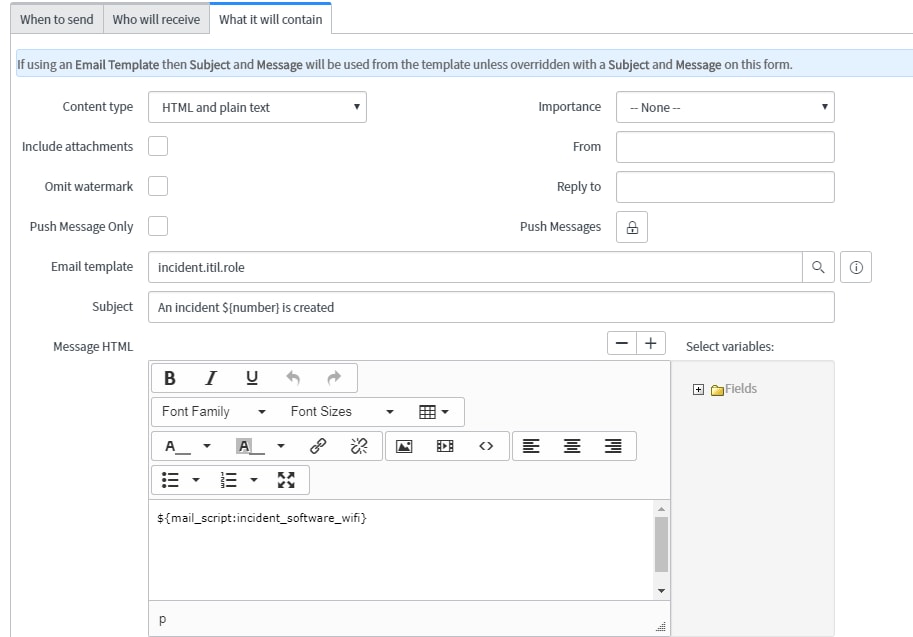Apply underline formatting in the editor
Image resolution: width=913 pixels, height=637 pixels.
tap(252, 378)
